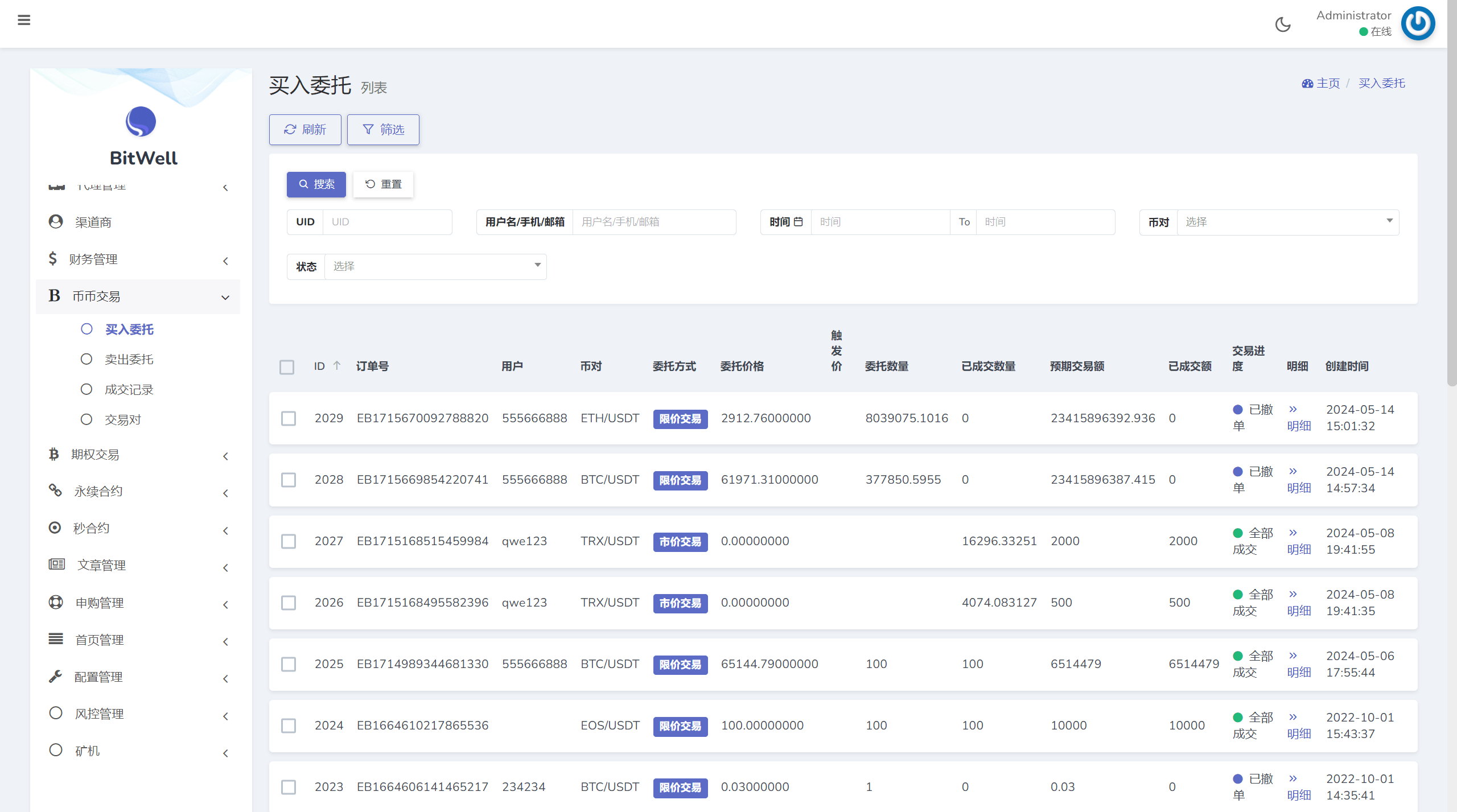Open 卖出委托 in the sidebar
The image size is (1457, 812).
129,360
